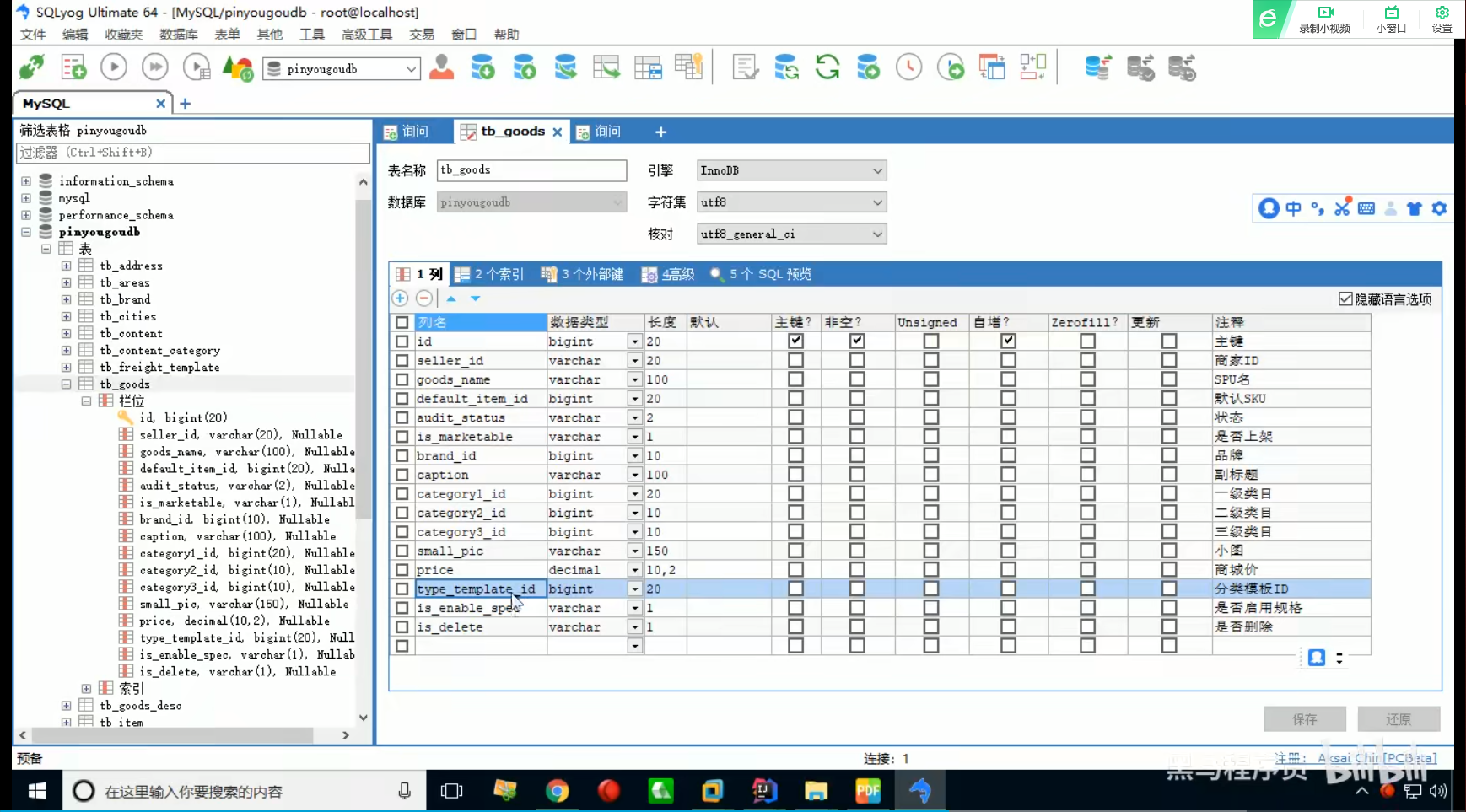
Task: Toggle the hide language options checkbox
Action: 1345,299
